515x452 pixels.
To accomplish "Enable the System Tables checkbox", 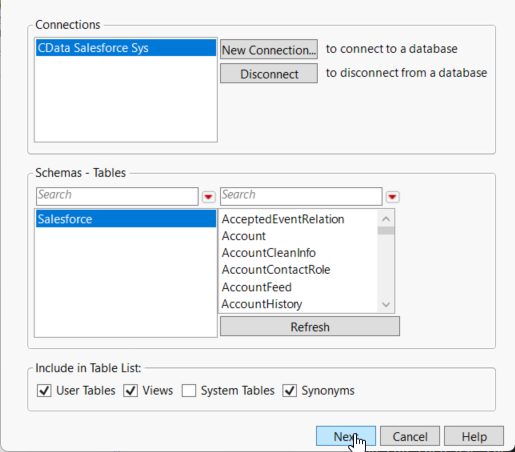I will coord(189,390).
